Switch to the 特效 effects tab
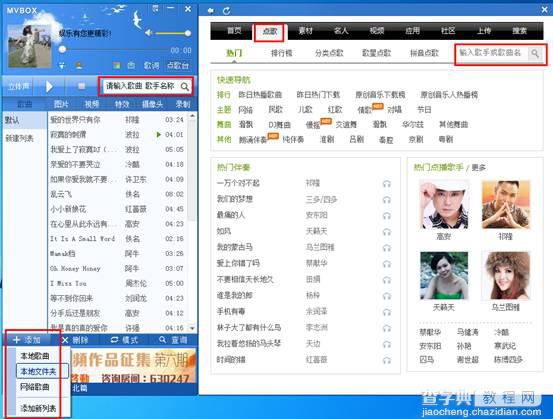 122,104
